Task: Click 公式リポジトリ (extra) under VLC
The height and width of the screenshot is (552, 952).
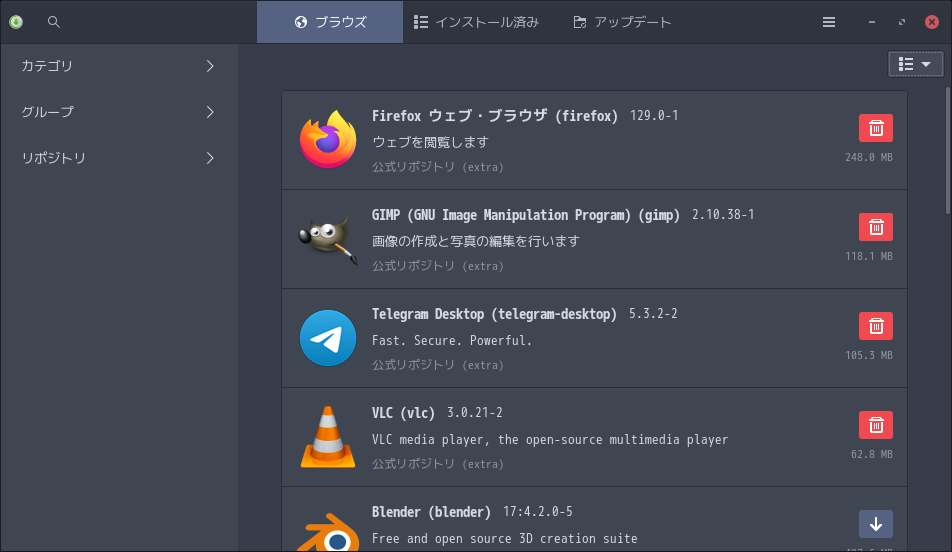Action: click(x=438, y=464)
